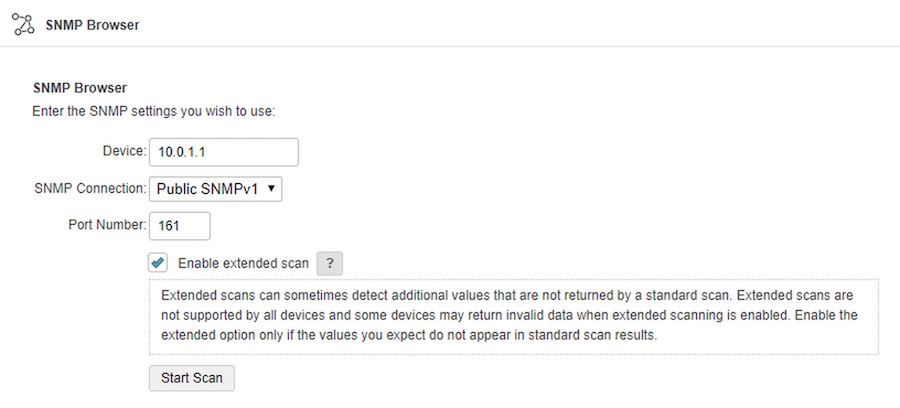This screenshot has width=900, height=408.
Task: Click the Start Scan button
Action: 192,378
